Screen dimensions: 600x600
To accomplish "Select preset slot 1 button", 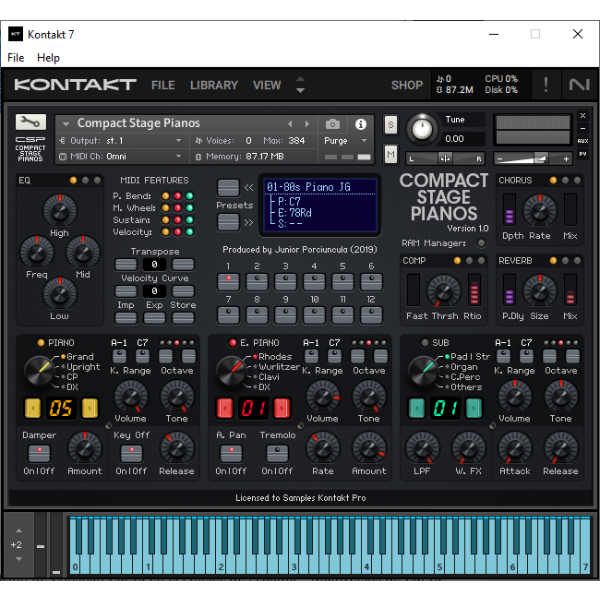I will pyautogui.click(x=228, y=282).
